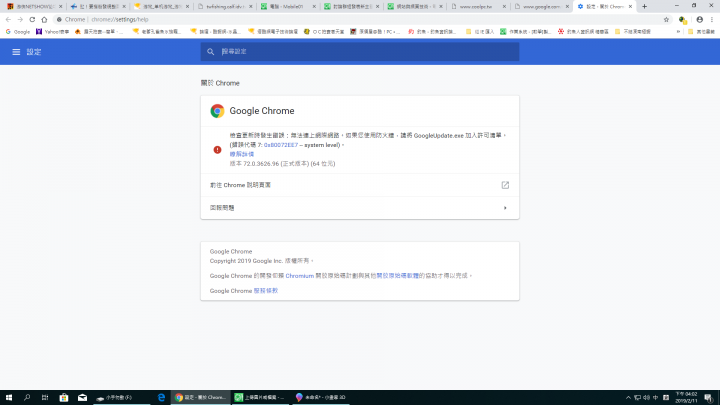Open Chrome three-dot menu
Screen dimensions: 720x405
tap(712, 19)
